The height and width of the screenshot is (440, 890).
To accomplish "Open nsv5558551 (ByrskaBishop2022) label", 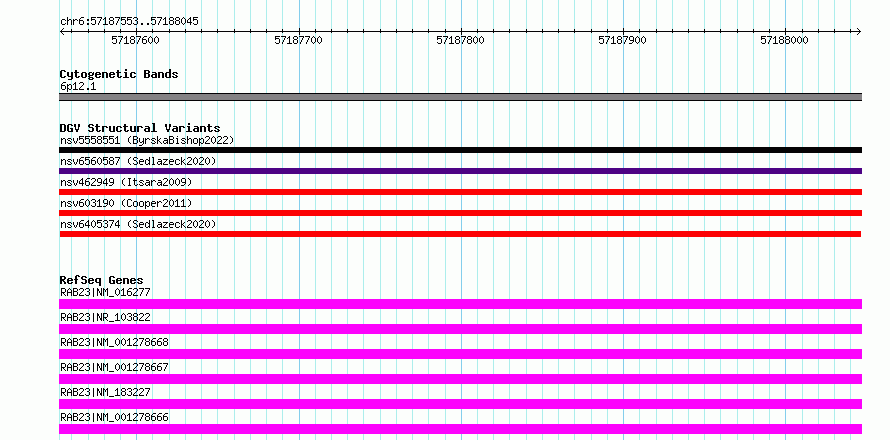I will click(x=147, y=140).
